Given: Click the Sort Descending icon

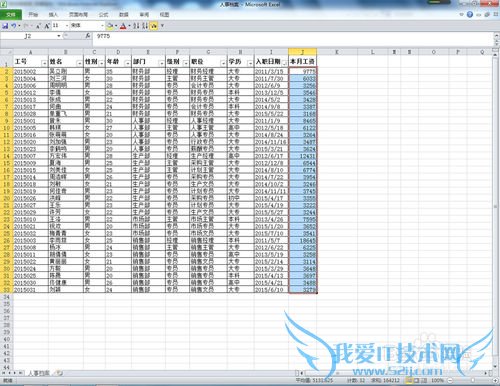Looking at the screenshot, I should (x=145, y=26).
